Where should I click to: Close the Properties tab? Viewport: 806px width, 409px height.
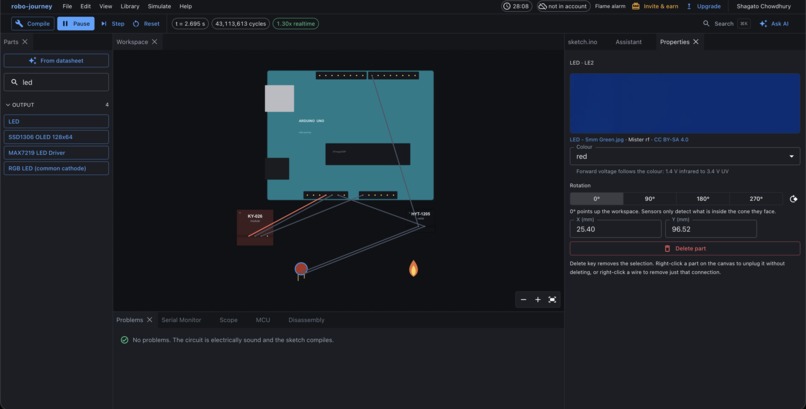tap(696, 42)
